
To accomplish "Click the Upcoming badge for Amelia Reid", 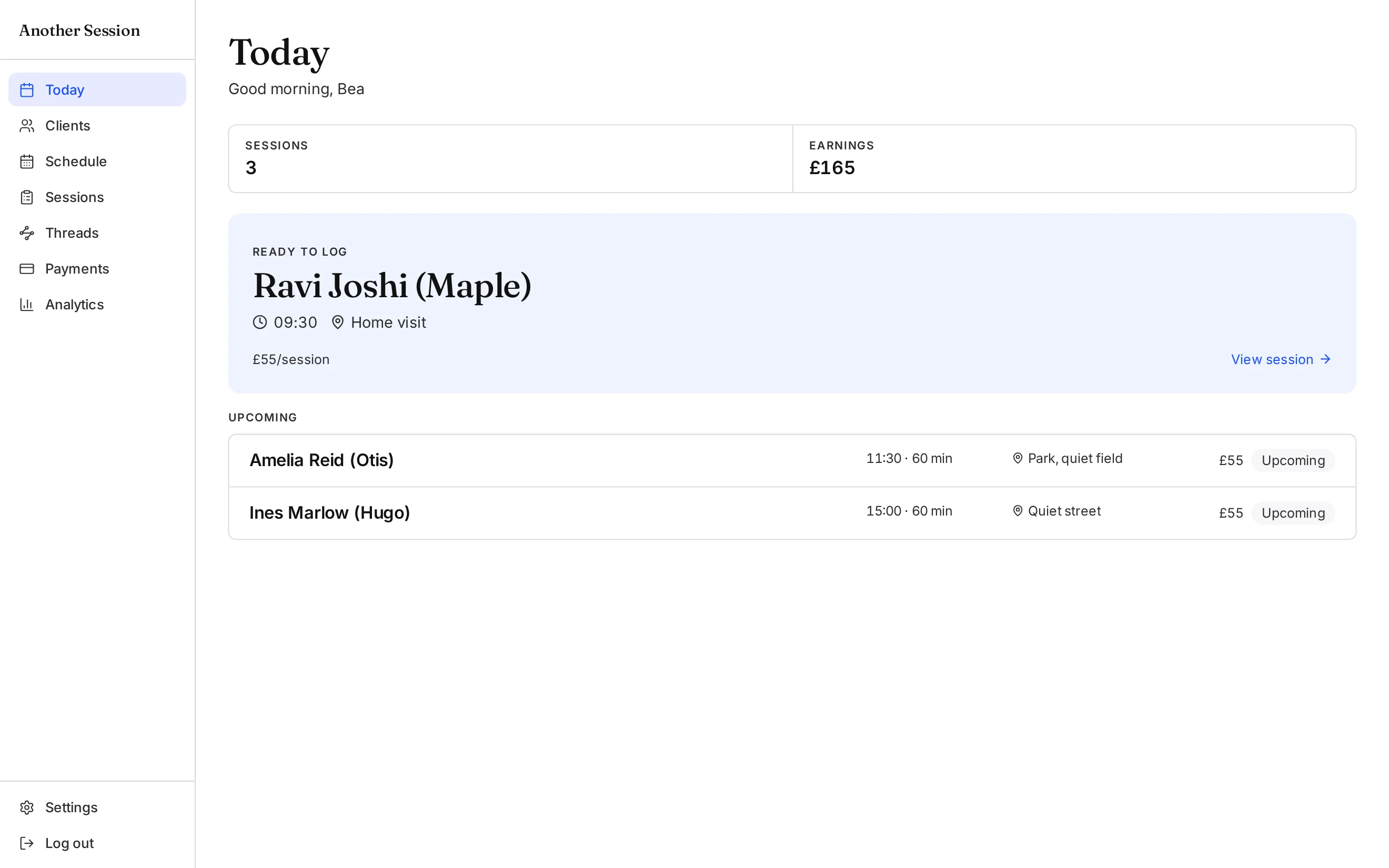I will pos(1293,460).
